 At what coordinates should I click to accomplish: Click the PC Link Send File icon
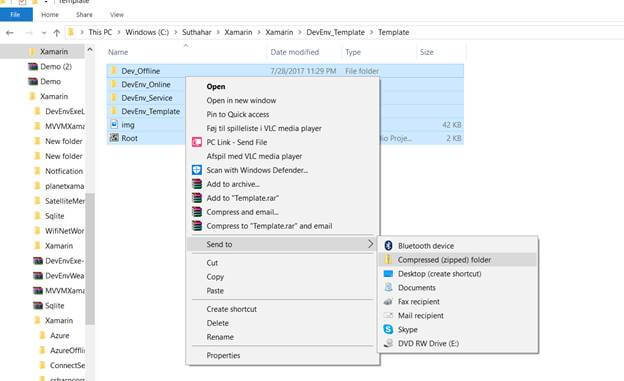click(x=197, y=142)
